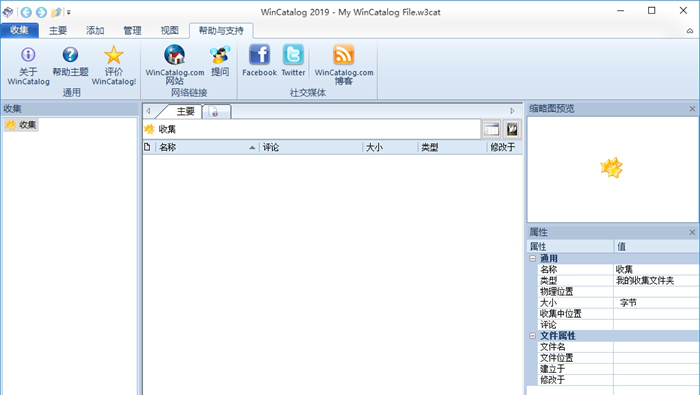Switch to the 视图 ribbon tab
The height and width of the screenshot is (410, 700).
click(170, 30)
